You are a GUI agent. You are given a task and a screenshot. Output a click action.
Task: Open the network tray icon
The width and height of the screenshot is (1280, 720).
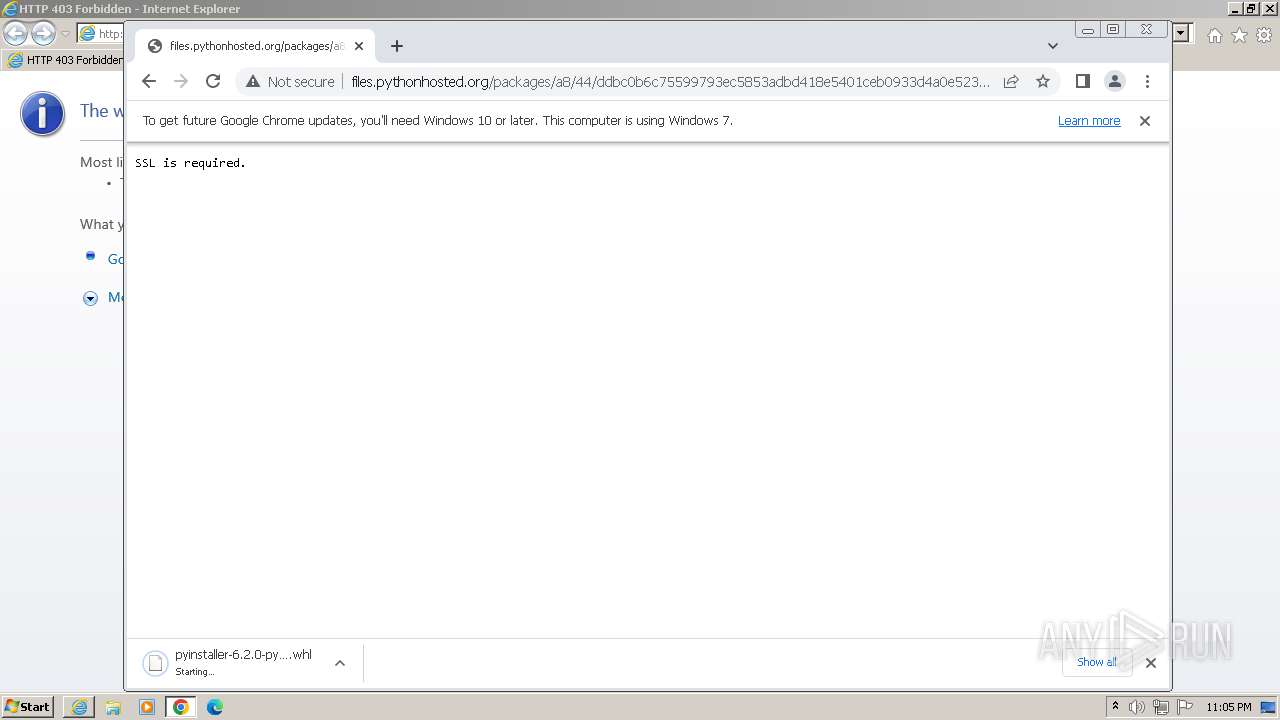pyautogui.click(x=1161, y=707)
